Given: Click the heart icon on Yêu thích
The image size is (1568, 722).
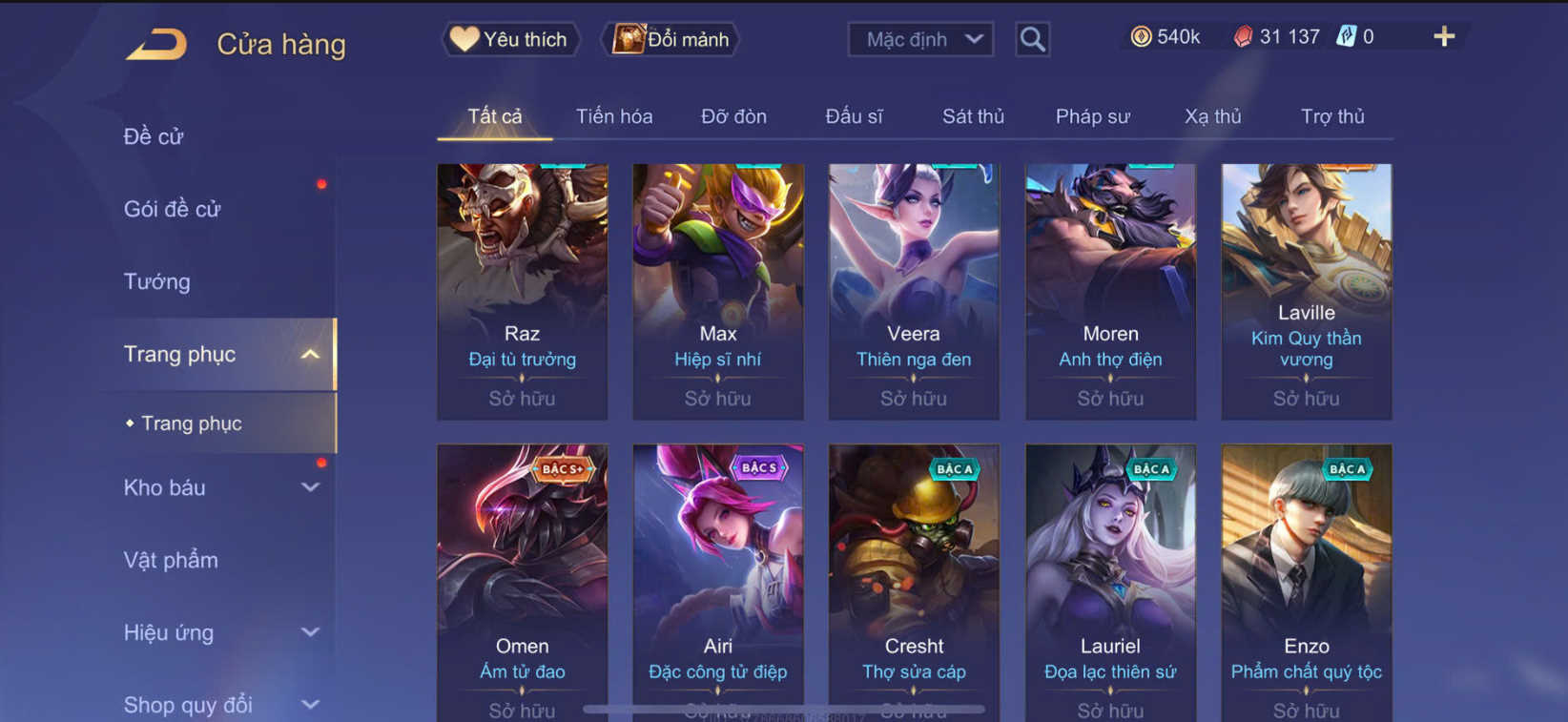Looking at the screenshot, I should (x=464, y=39).
